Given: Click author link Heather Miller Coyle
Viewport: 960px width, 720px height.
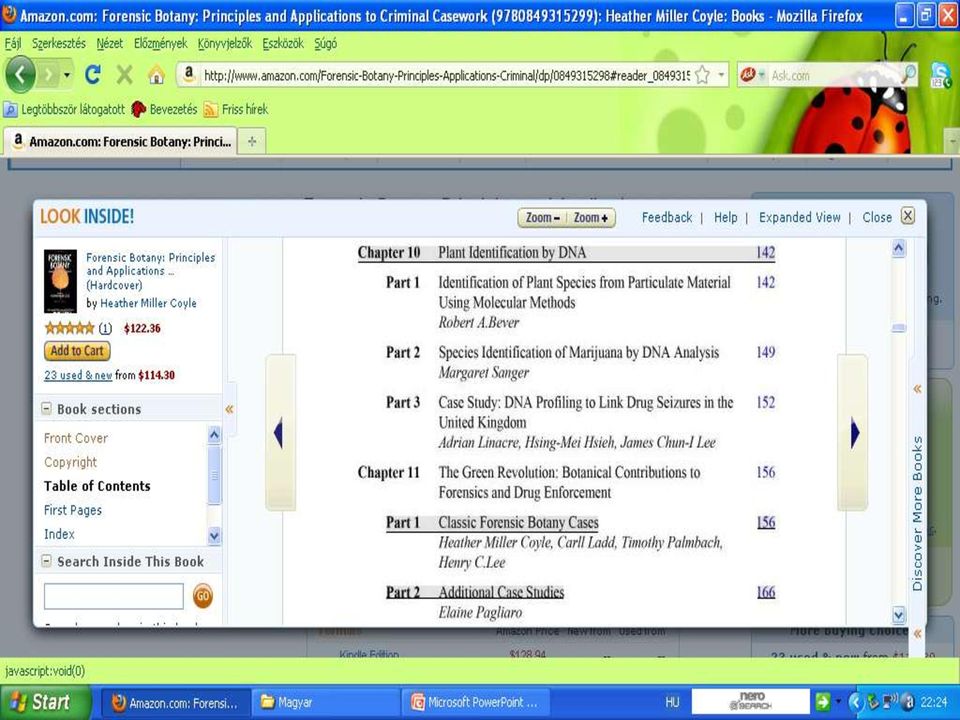Looking at the screenshot, I should 149,303.
